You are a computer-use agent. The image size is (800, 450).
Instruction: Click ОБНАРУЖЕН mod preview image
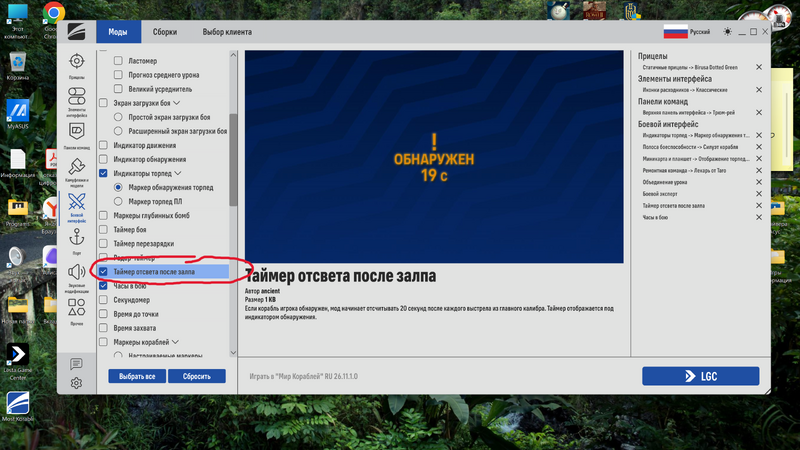[x=434, y=157]
